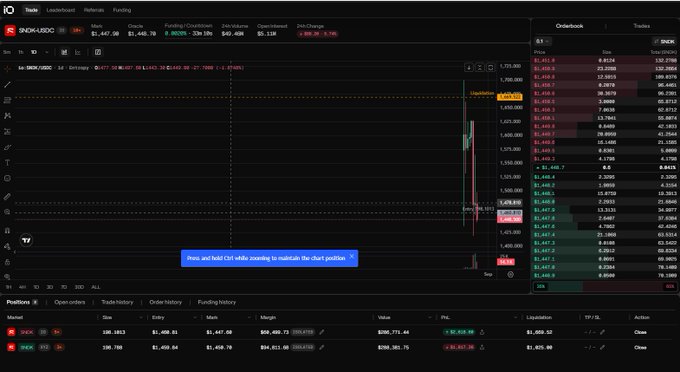
Task: Select the trend line drawing tool
Action: click(7, 85)
